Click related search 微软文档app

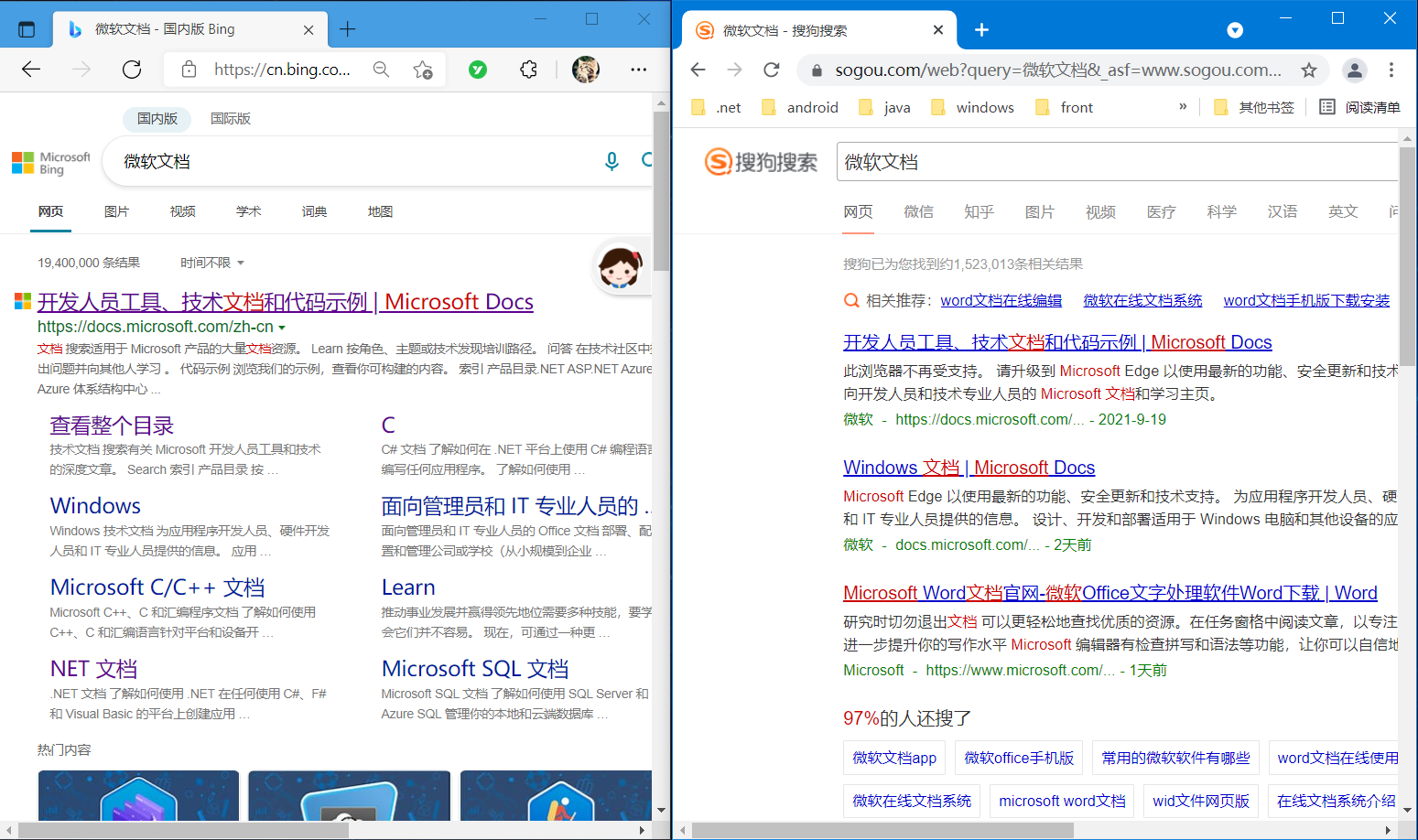[x=894, y=758]
